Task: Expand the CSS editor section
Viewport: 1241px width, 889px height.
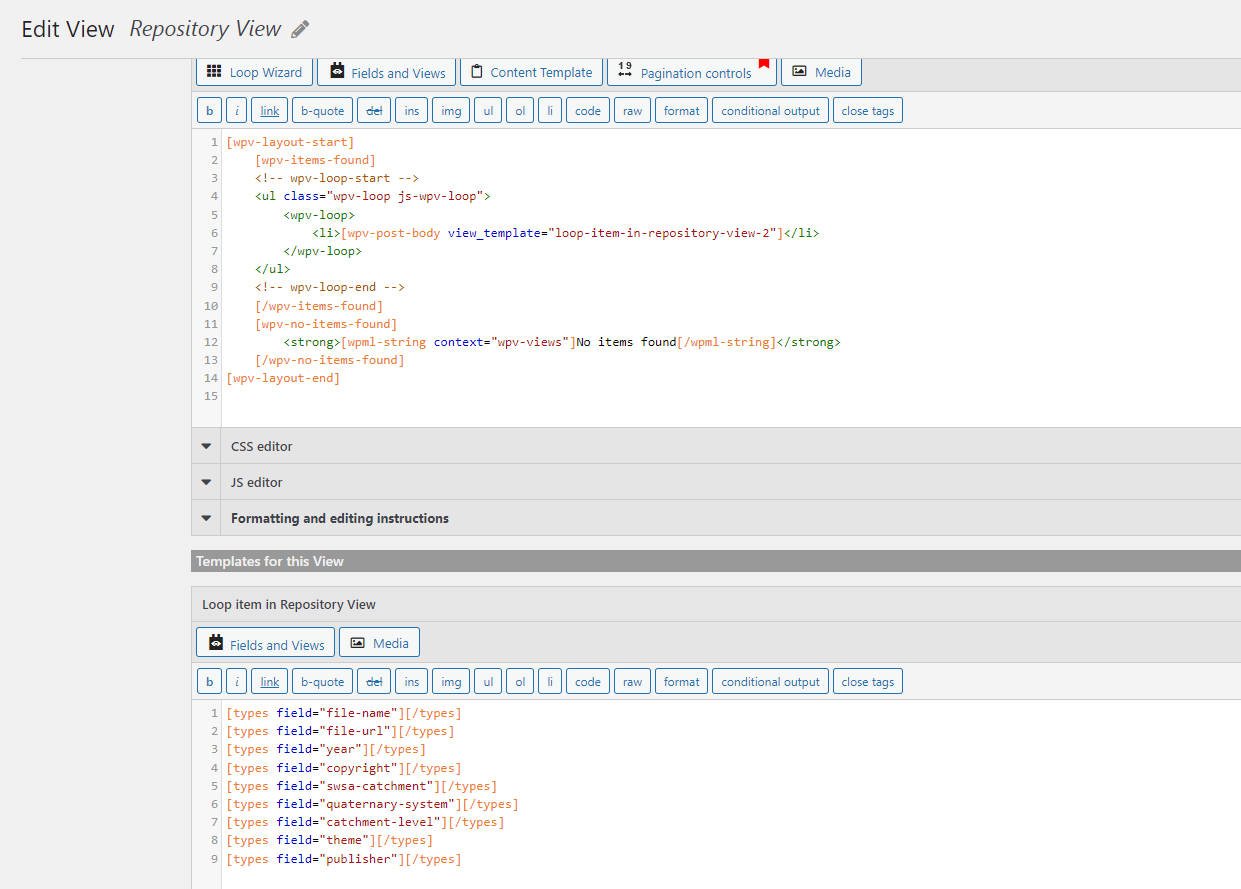Action: pos(716,446)
